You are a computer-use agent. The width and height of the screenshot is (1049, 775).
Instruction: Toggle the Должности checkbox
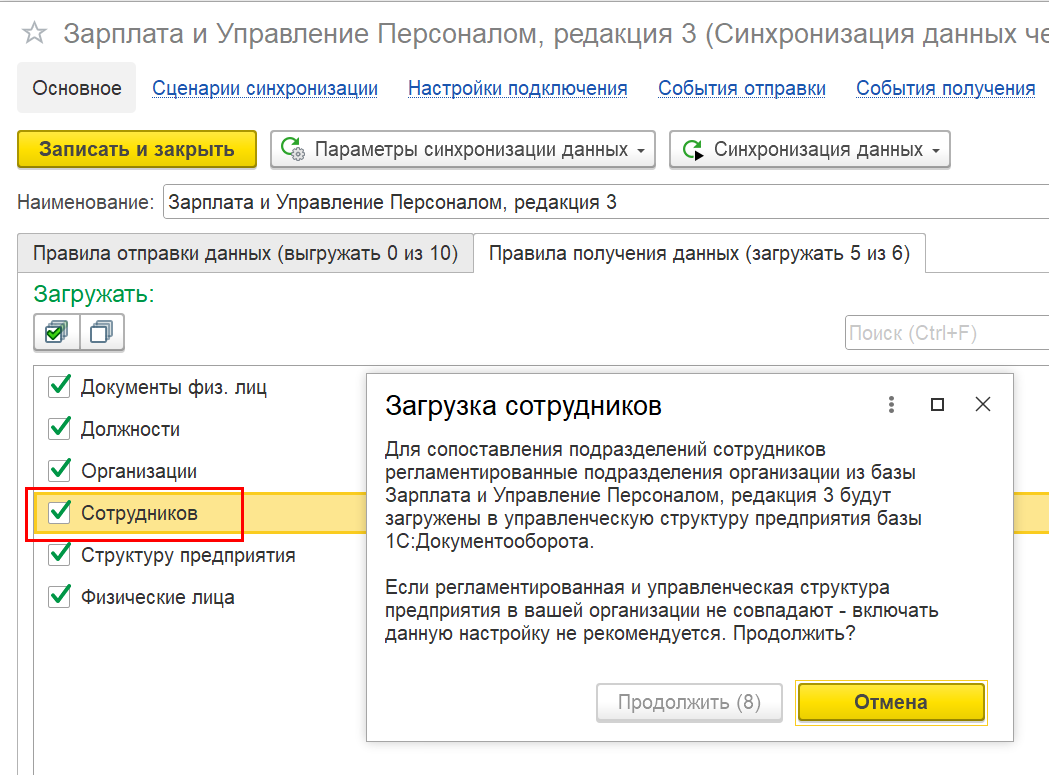pyautogui.click(x=60, y=429)
